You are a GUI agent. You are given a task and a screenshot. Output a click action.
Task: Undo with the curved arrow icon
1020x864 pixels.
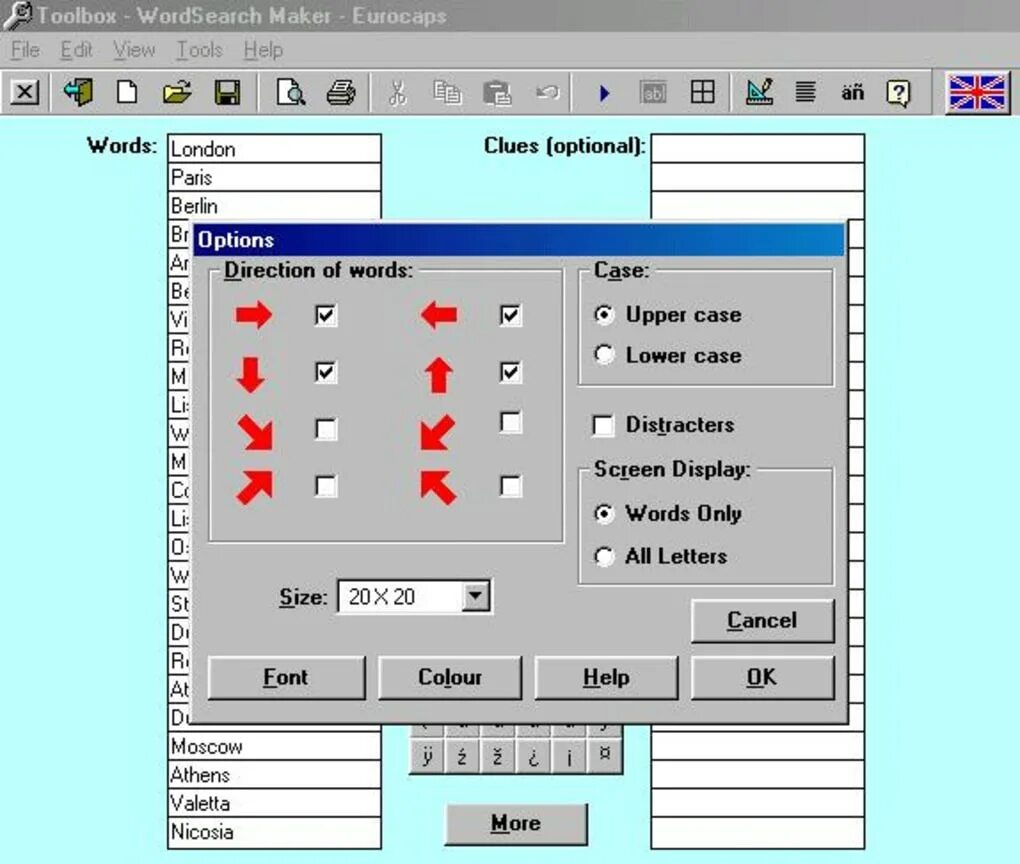coord(548,92)
